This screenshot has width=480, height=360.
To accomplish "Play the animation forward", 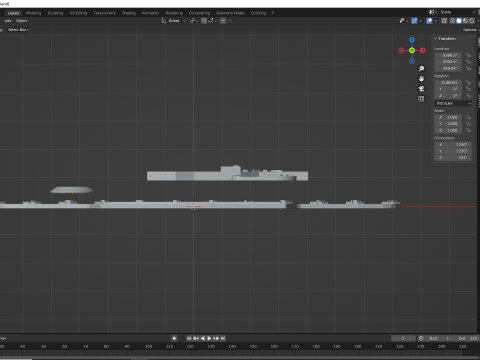I will coord(209,338).
